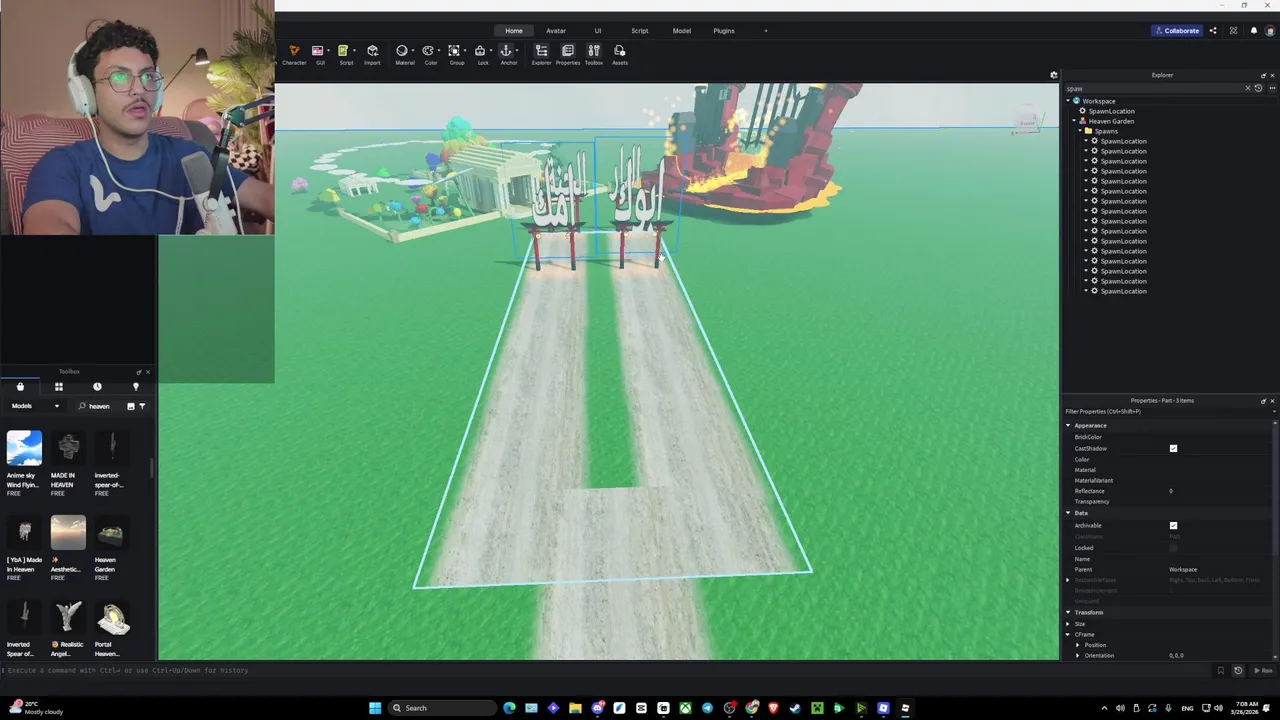Open viewport settings gear icon
Viewport: 1280px width, 720px height.
[1053, 75]
